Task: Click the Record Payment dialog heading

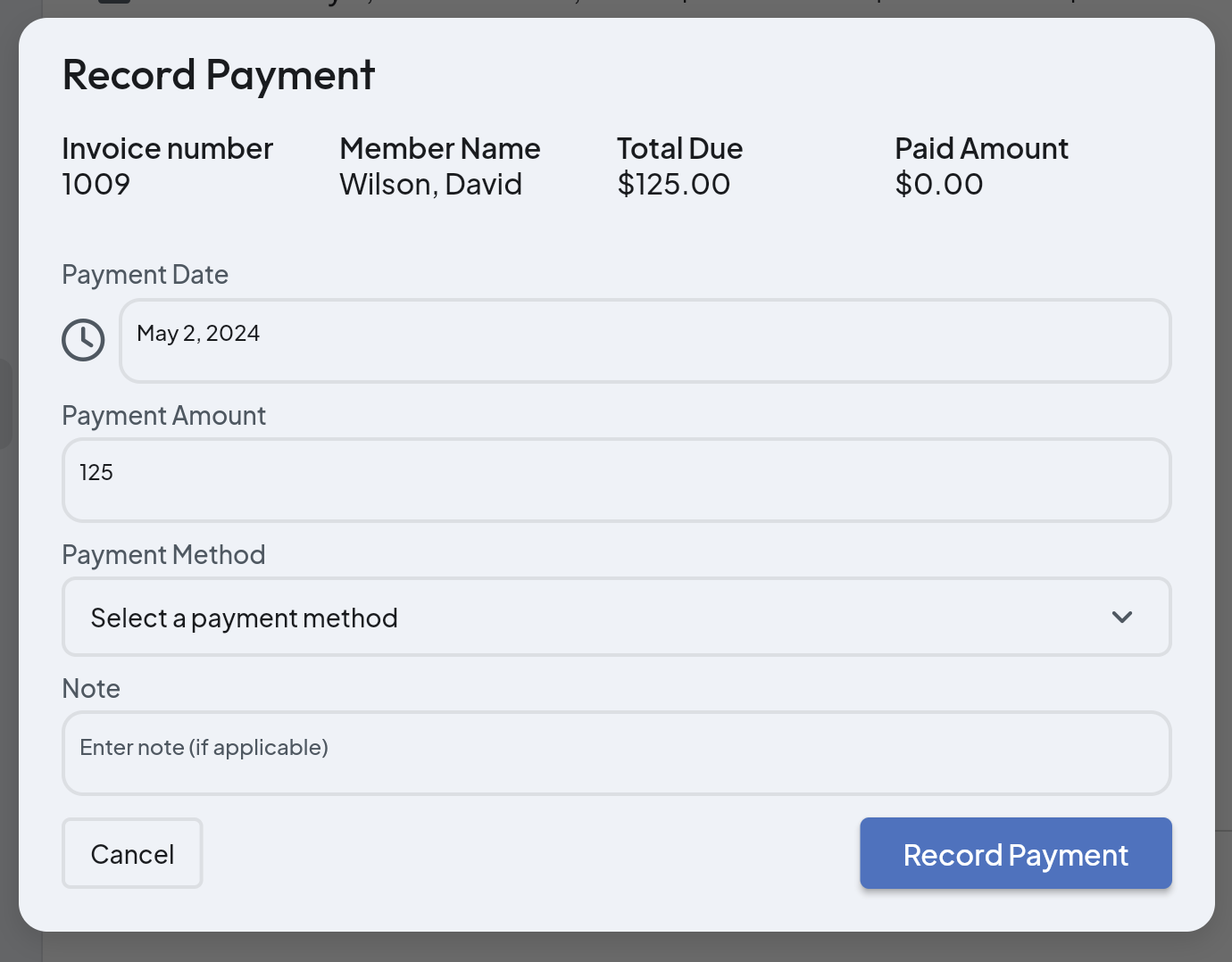Action: (x=219, y=74)
